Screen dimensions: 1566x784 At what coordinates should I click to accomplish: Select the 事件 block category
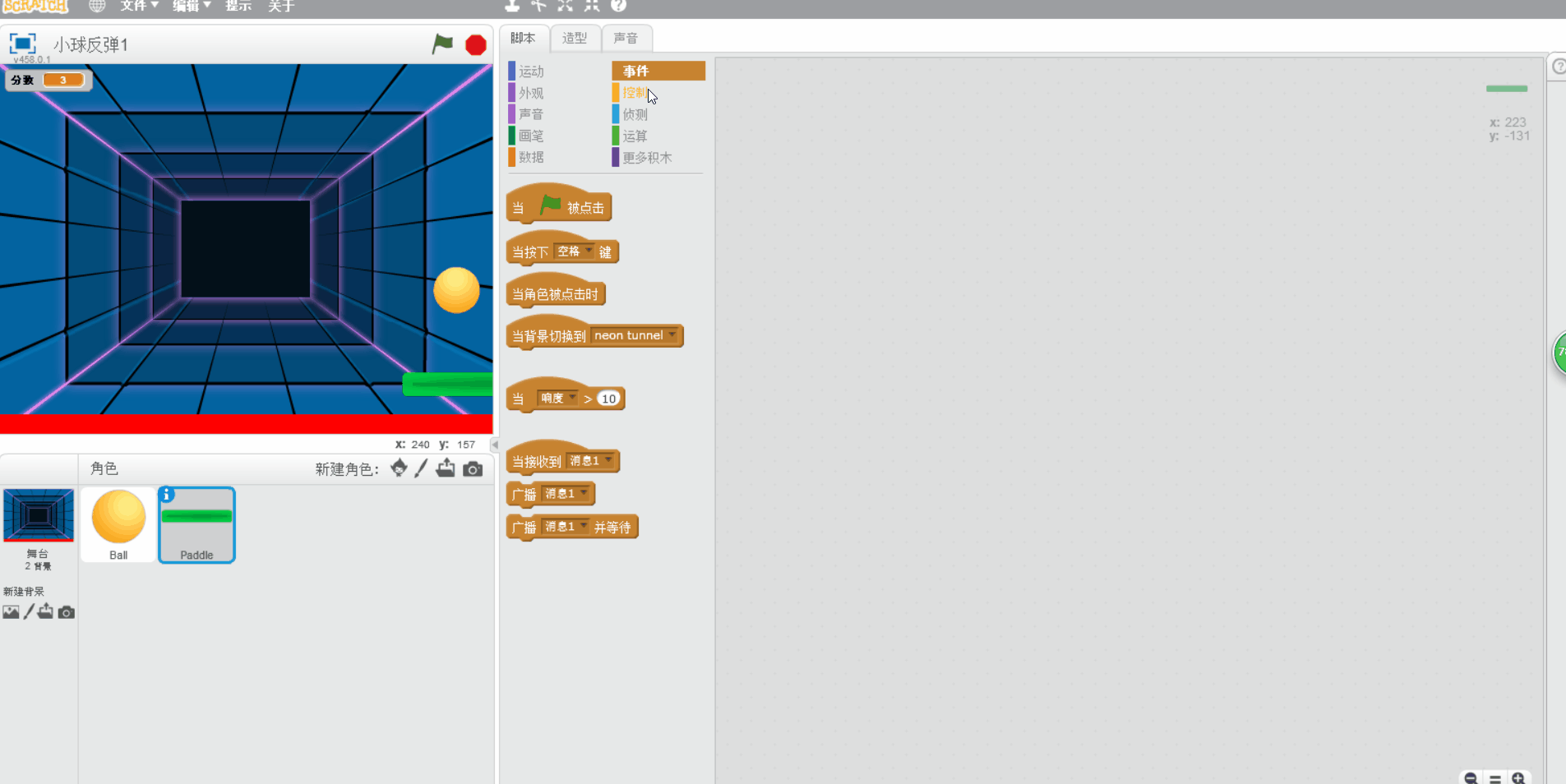coord(658,71)
